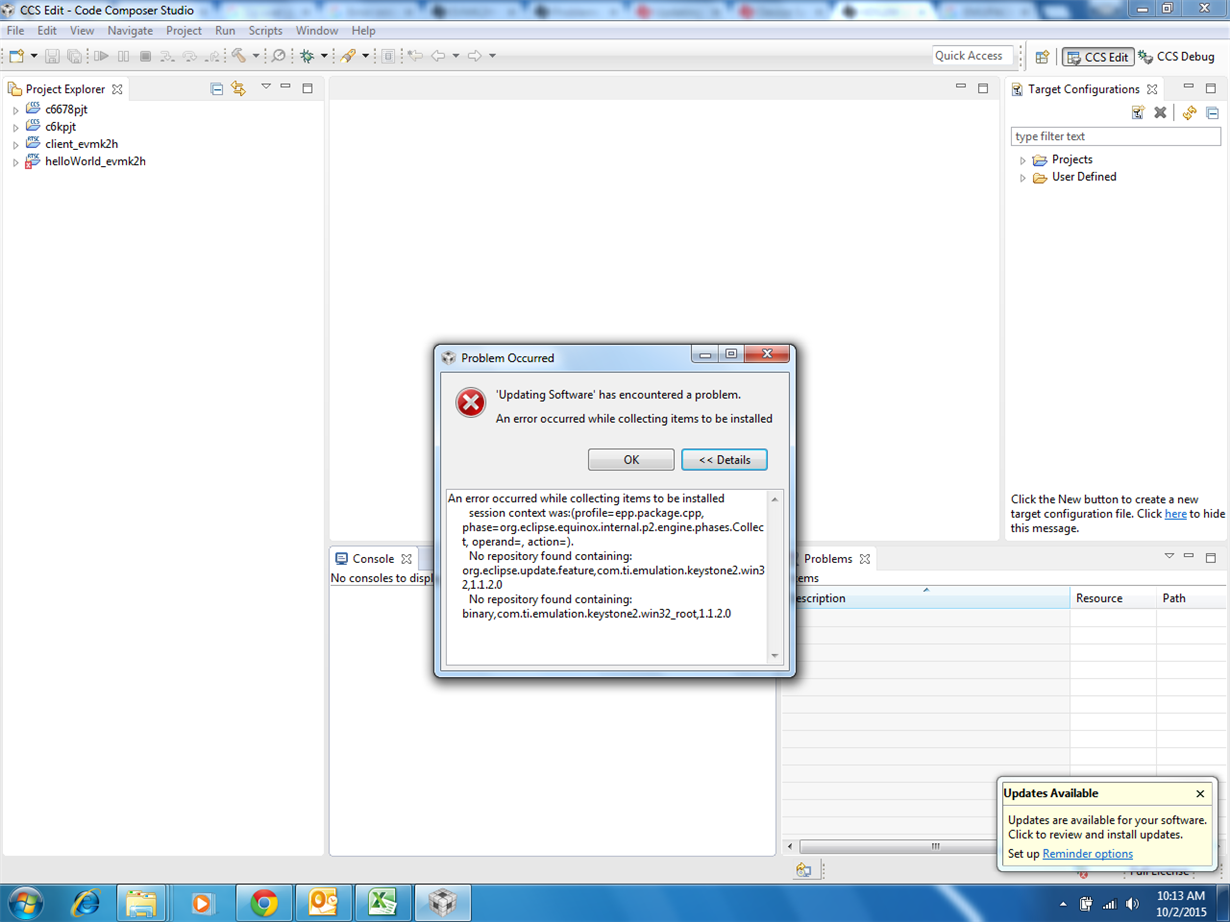Click the error details scrollbar down arrow
Viewport: 1230px width, 922px height.
[x=774, y=656]
